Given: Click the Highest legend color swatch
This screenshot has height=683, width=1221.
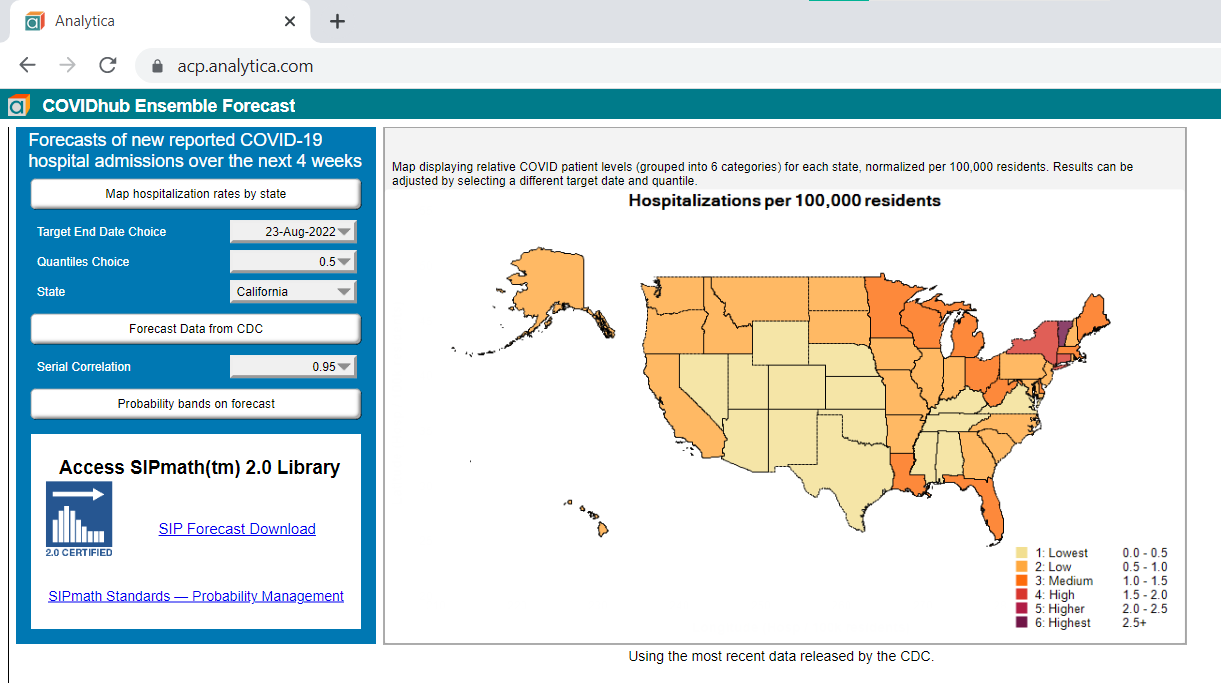Looking at the screenshot, I should [1022, 623].
